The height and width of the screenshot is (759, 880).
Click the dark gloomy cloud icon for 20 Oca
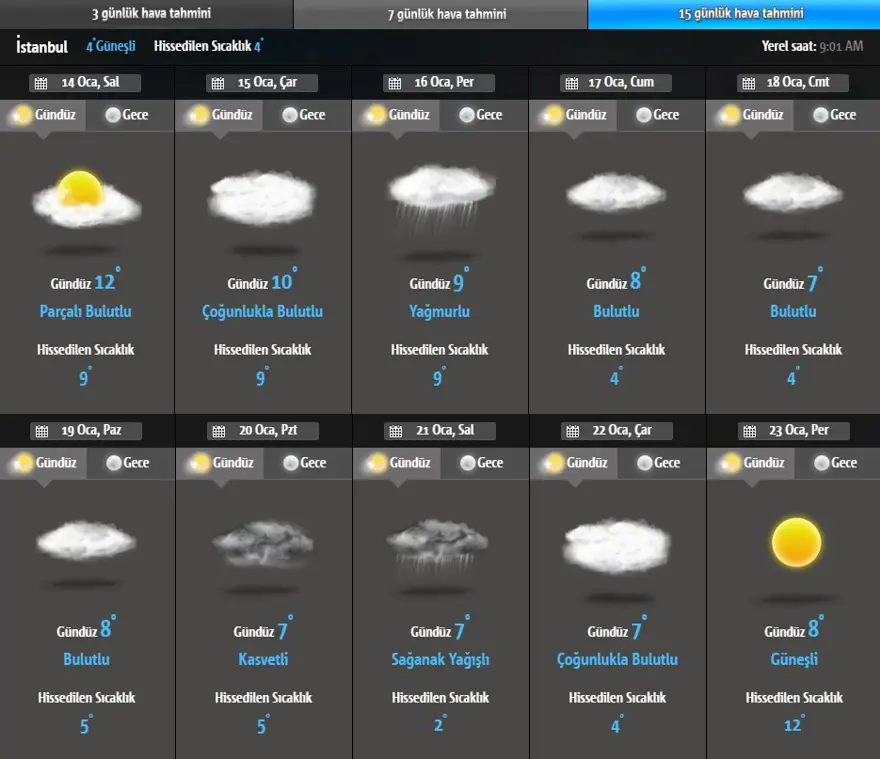pos(263,544)
